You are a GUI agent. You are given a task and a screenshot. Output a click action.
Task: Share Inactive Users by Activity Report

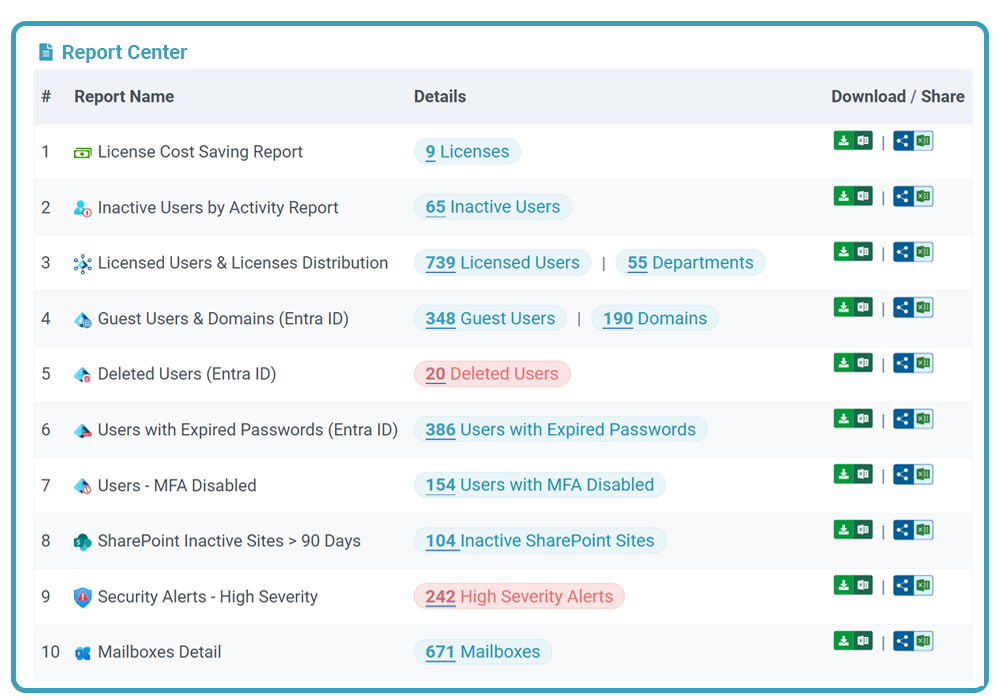coord(913,196)
